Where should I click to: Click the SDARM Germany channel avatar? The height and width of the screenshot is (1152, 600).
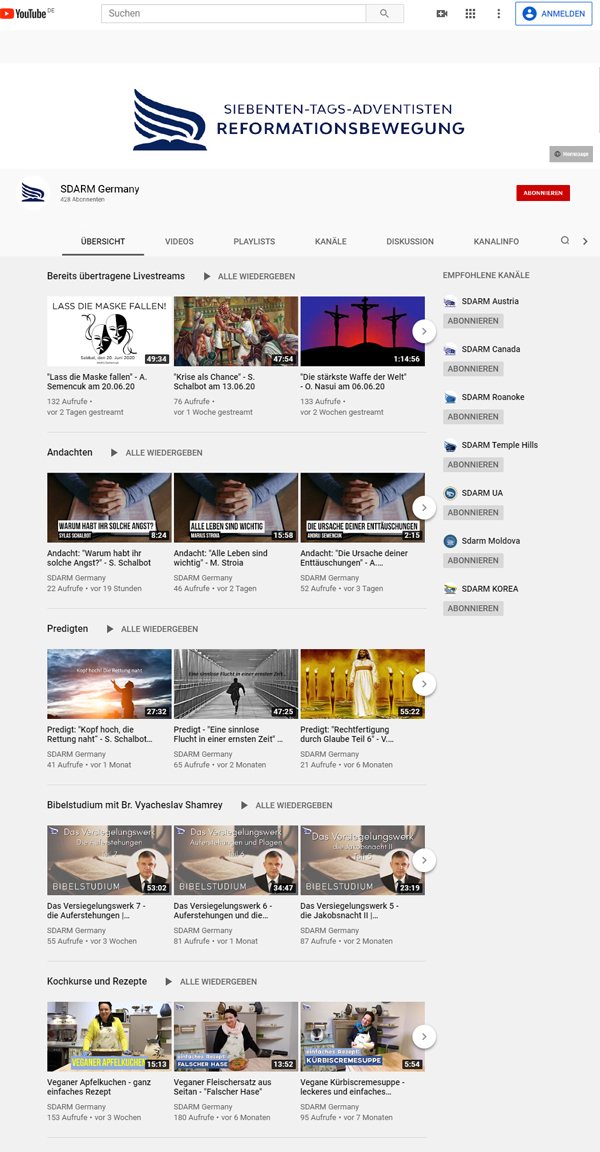pyautogui.click(x=32, y=192)
